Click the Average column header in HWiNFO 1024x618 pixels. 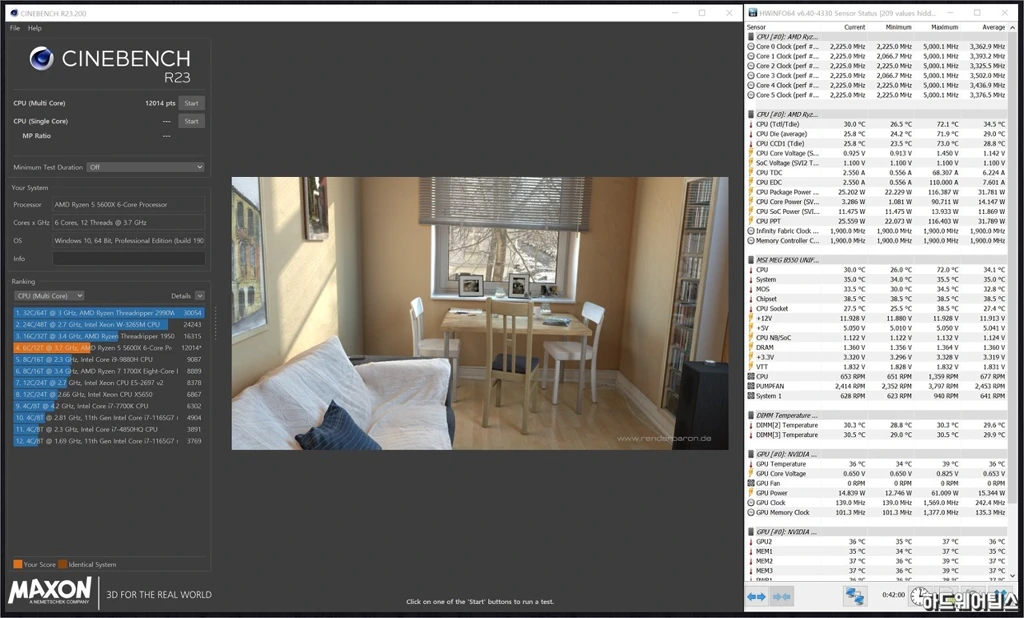pos(993,27)
